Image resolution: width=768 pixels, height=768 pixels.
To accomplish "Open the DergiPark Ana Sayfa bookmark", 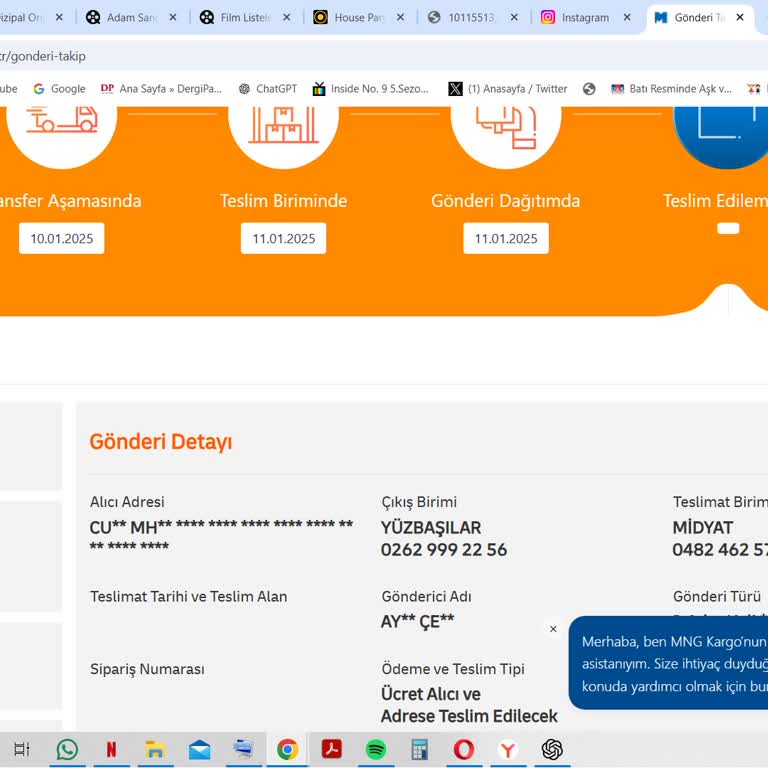I will coord(161,89).
